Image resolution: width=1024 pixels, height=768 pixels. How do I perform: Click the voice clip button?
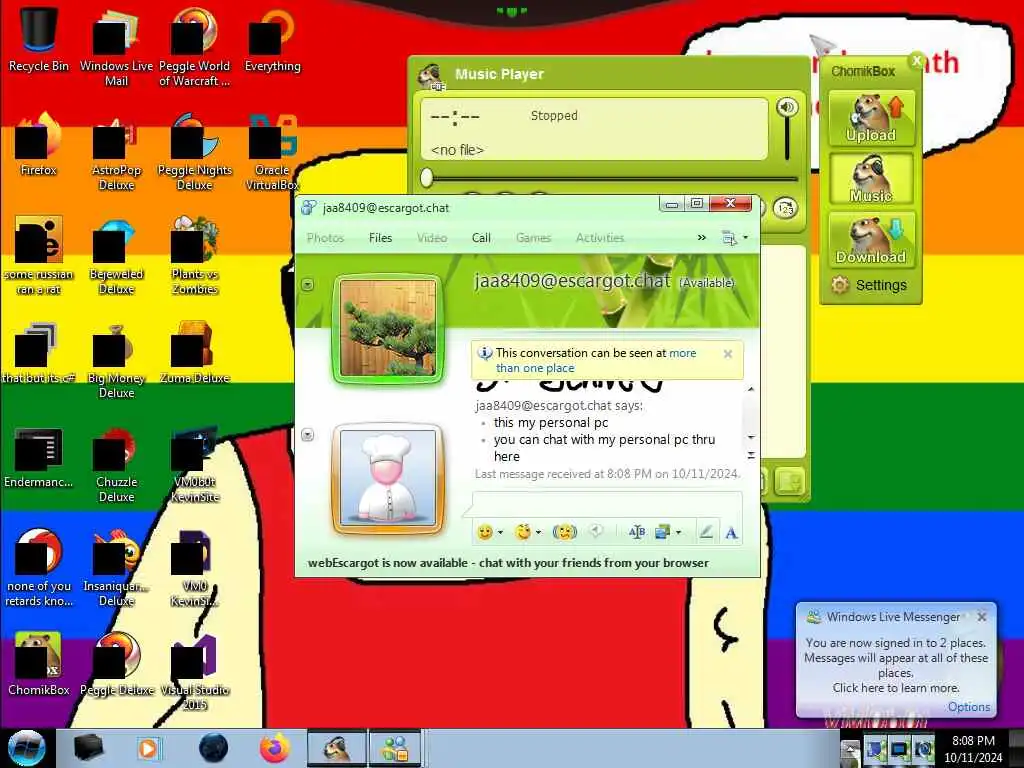click(x=595, y=532)
